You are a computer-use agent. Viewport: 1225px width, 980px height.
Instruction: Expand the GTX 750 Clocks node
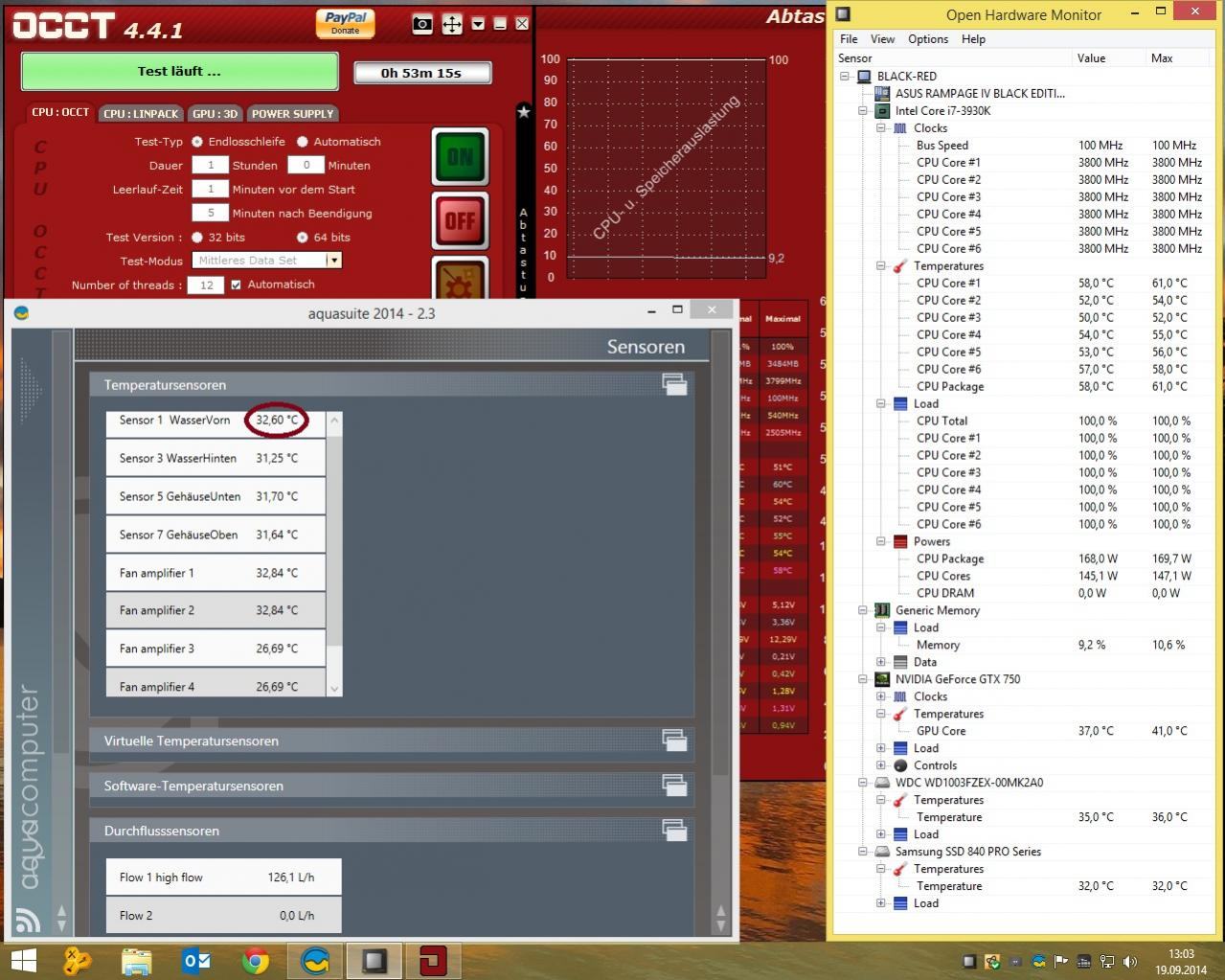click(x=881, y=697)
